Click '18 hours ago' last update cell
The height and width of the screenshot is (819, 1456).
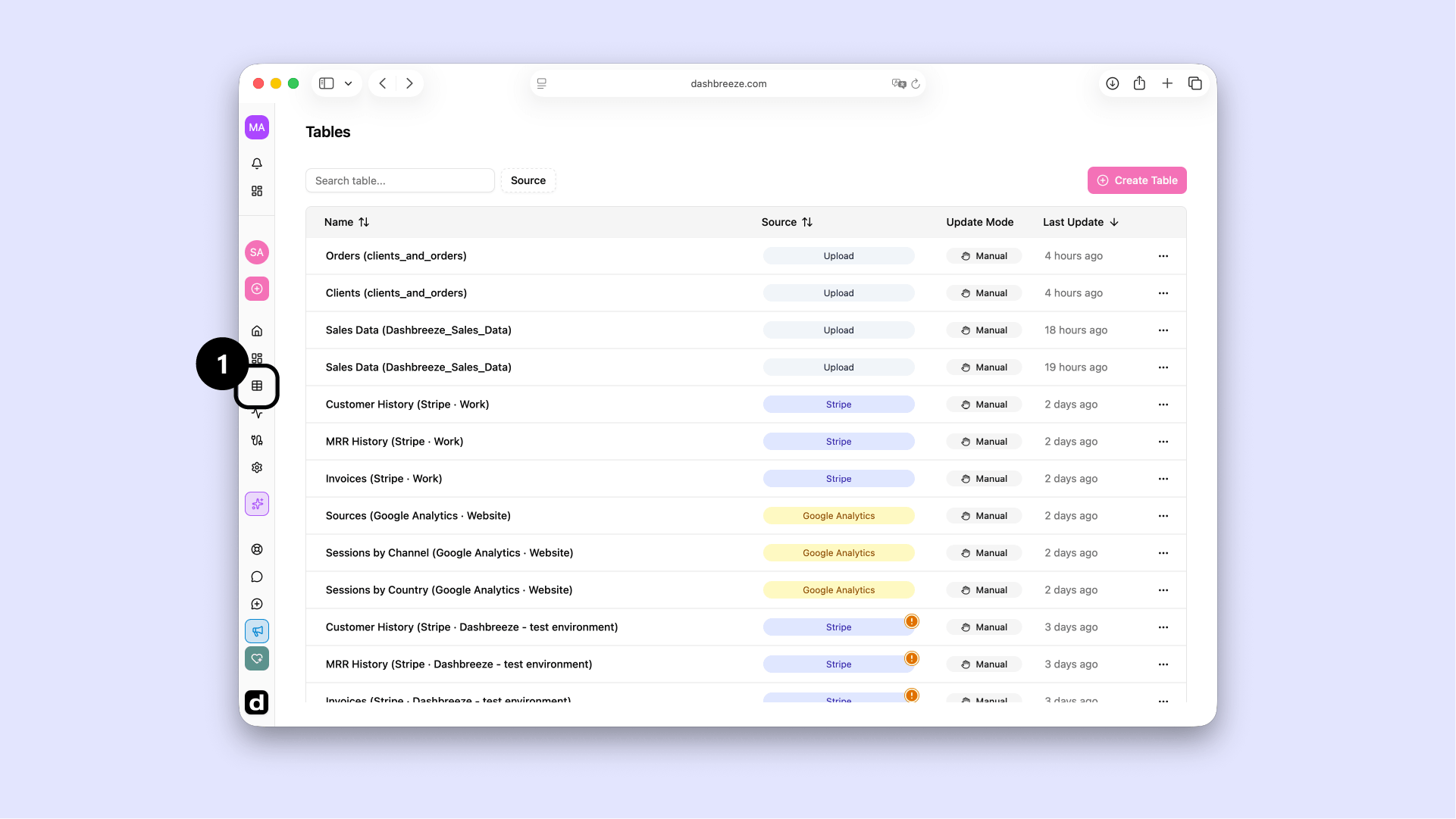(x=1076, y=330)
